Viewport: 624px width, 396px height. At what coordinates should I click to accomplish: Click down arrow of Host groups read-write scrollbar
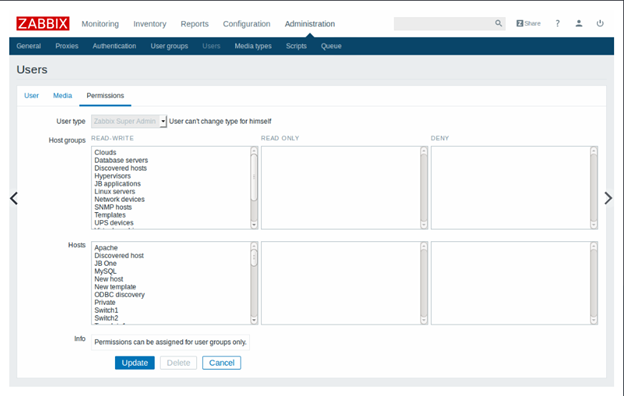click(254, 225)
